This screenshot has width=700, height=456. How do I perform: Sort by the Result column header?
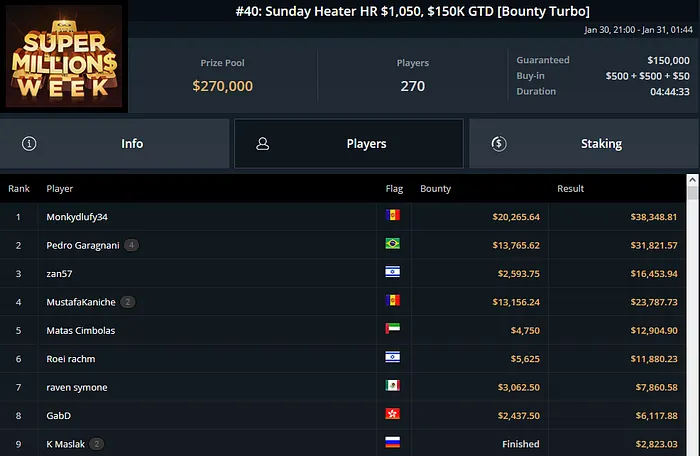(571, 188)
